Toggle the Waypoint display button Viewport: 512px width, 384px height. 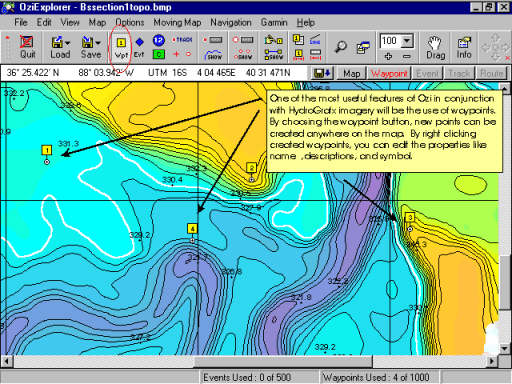click(389, 73)
